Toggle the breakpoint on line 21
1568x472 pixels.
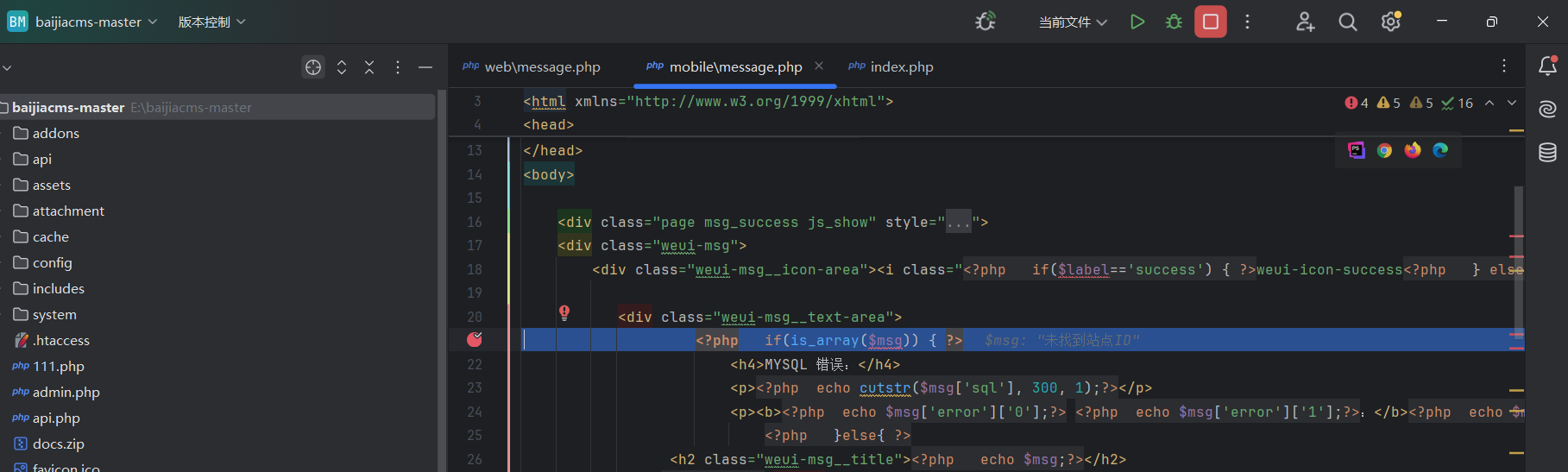point(475,340)
